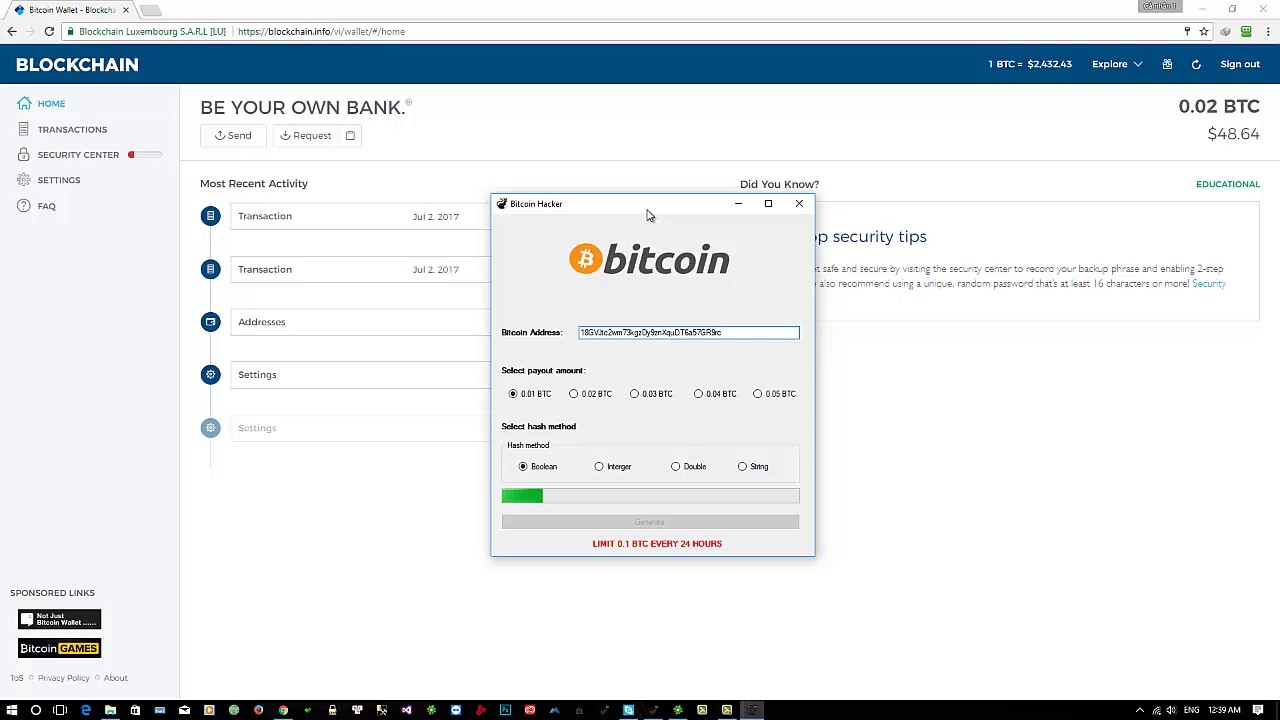Sign out of the wallet
Screen dimensions: 1280x720
point(1240,64)
